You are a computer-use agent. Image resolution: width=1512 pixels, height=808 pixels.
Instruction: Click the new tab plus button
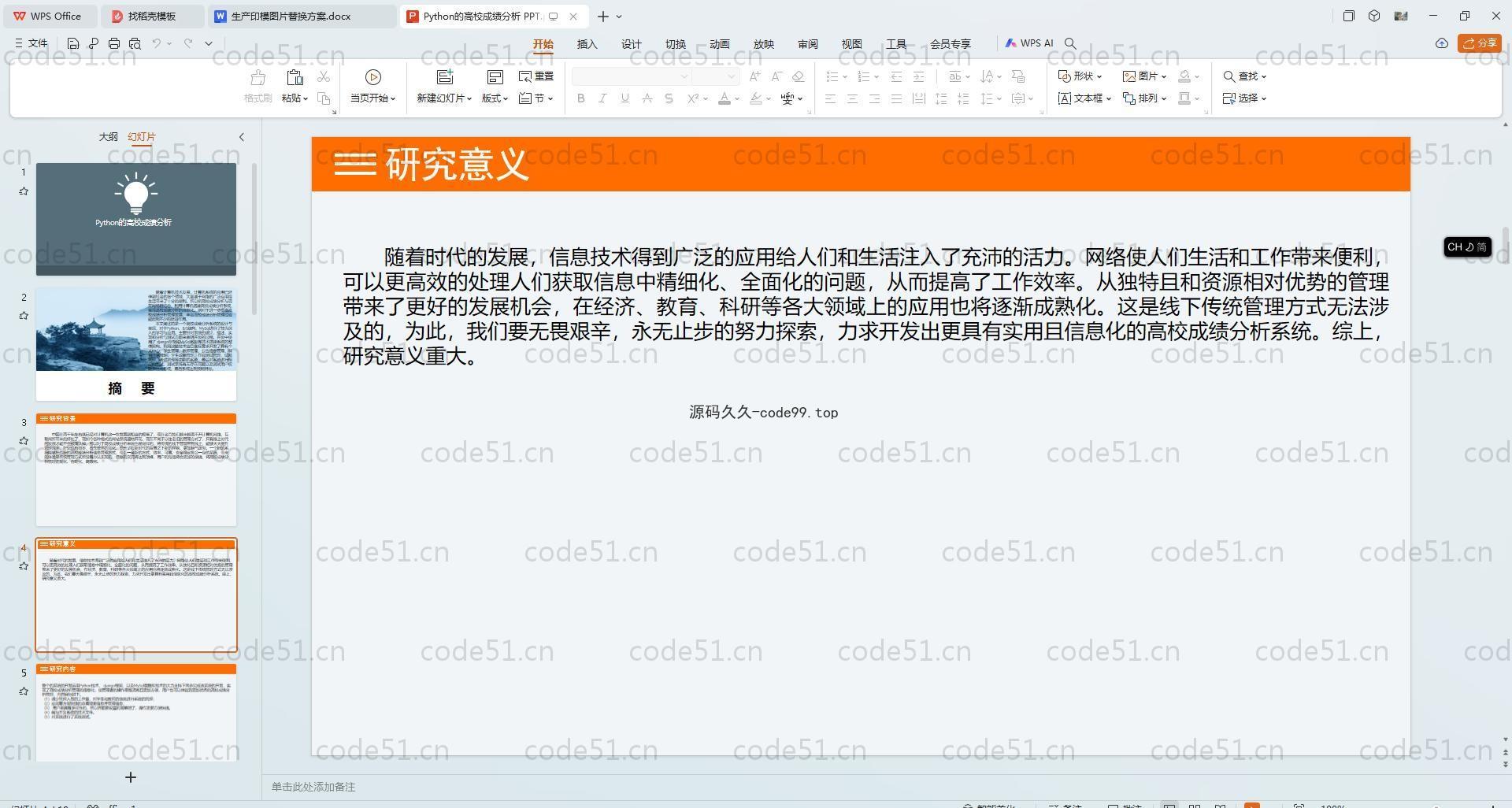(603, 16)
